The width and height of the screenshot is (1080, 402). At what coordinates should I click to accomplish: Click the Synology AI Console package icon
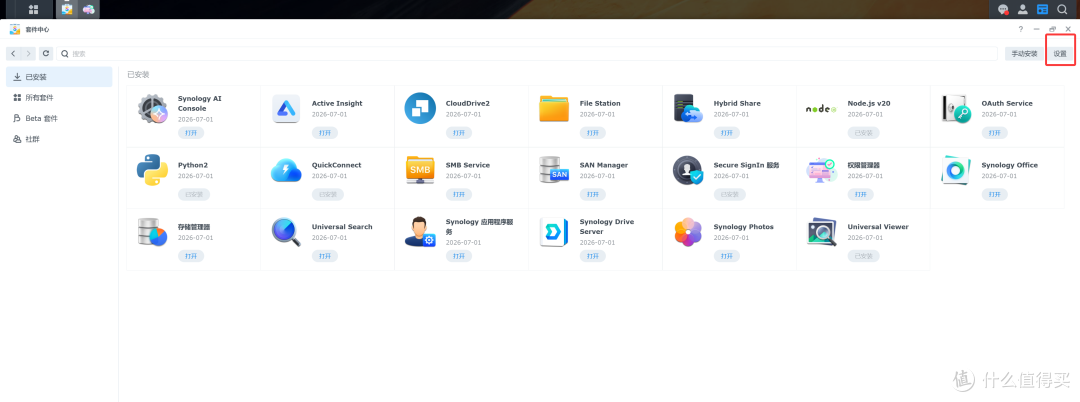pos(152,109)
